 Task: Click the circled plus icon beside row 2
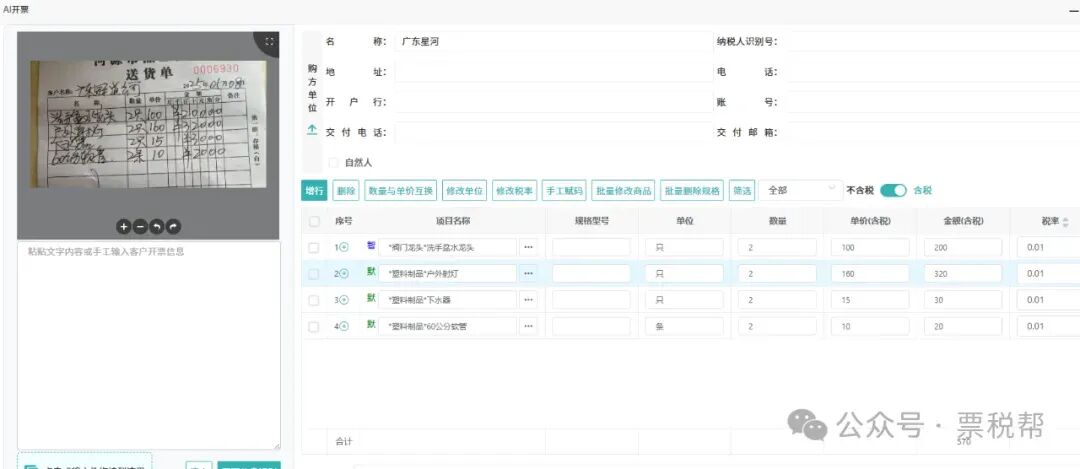(x=344, y=273)
